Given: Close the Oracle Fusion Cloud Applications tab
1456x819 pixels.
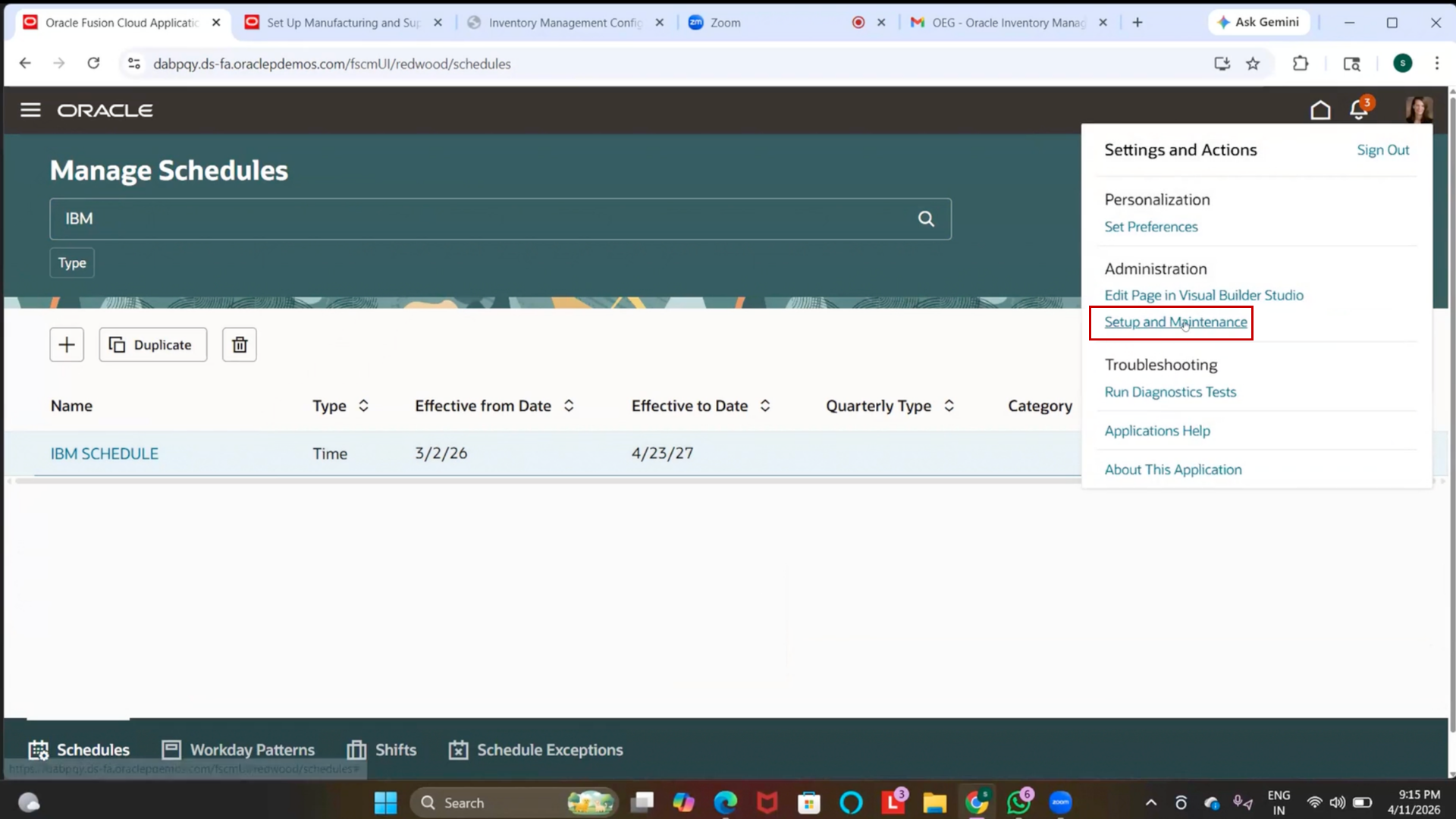Looking at the screenshot, I should [216, 23].
